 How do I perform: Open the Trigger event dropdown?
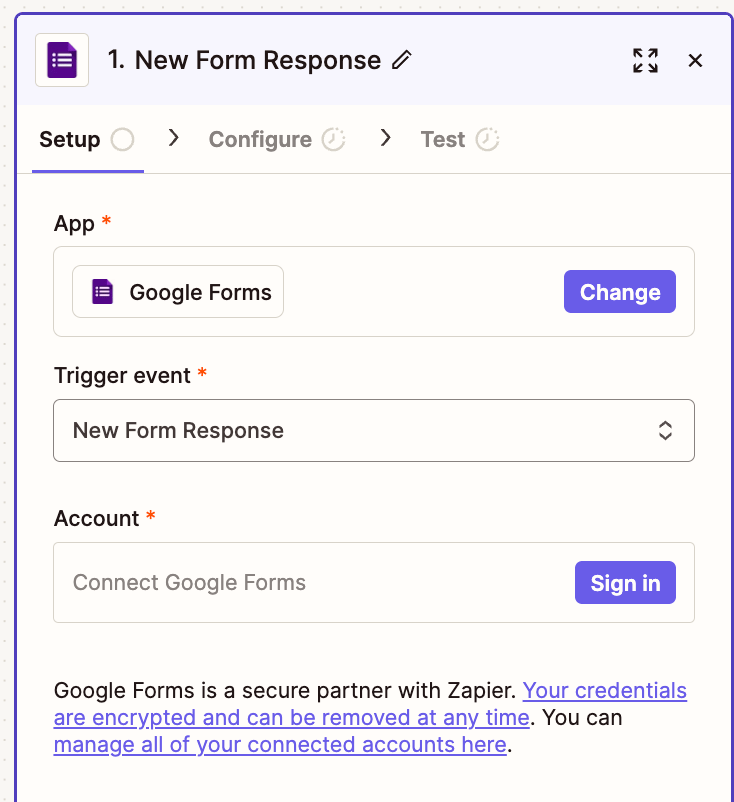(373, 431)
